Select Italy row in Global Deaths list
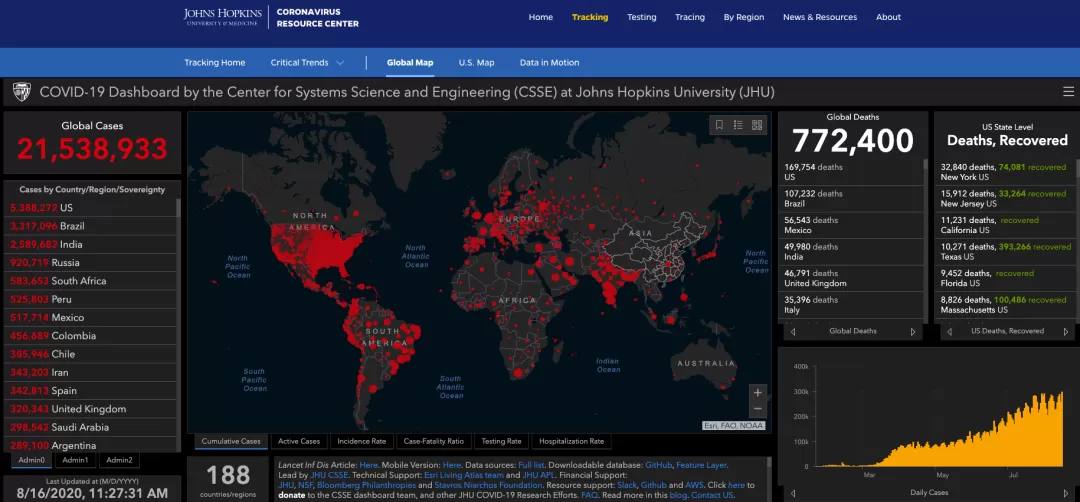Image resolution: width=1080 pixels, height=502 pixels. click(x=851, y=305)
